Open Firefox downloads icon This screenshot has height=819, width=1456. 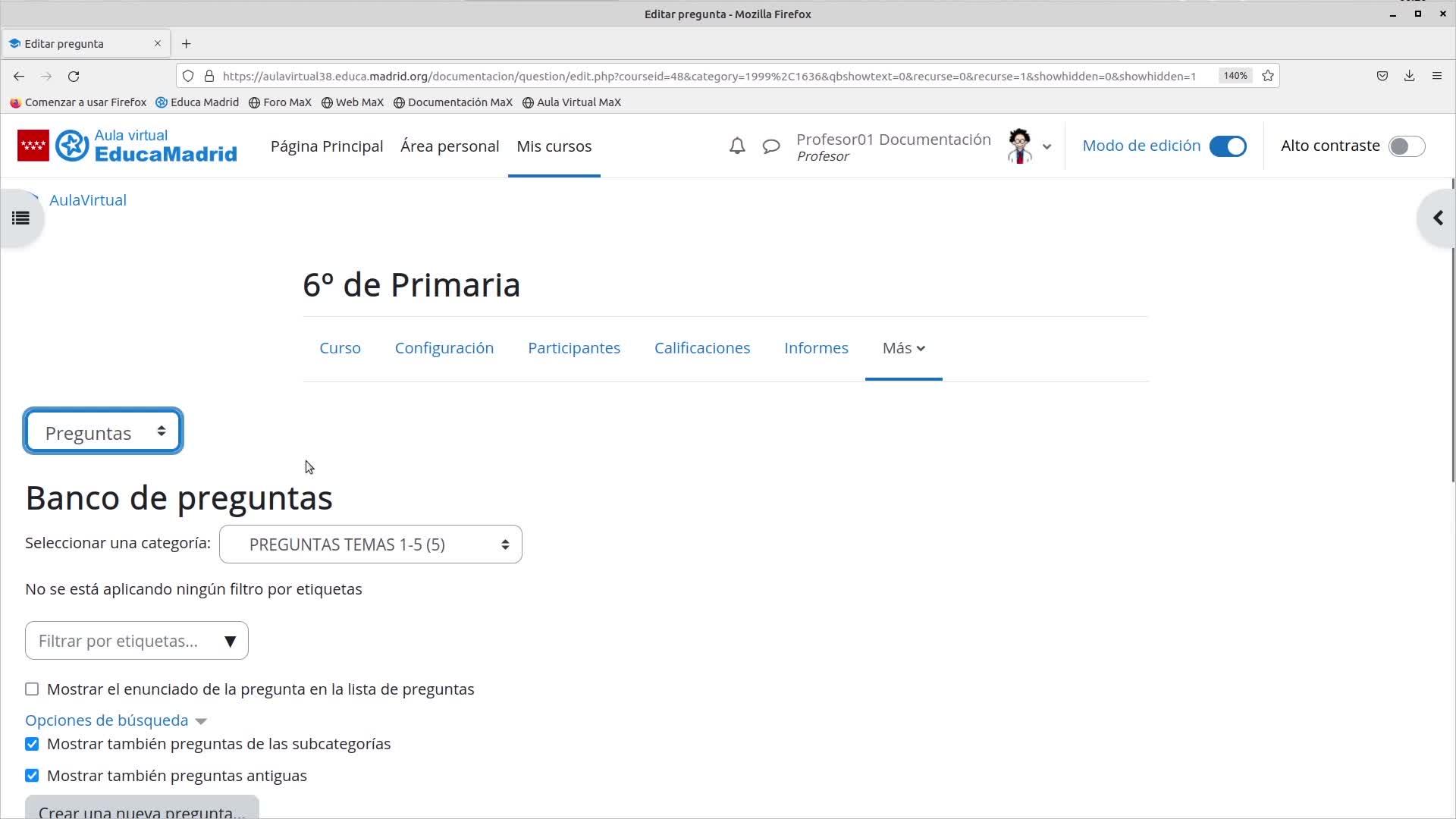pos(1409,76)
